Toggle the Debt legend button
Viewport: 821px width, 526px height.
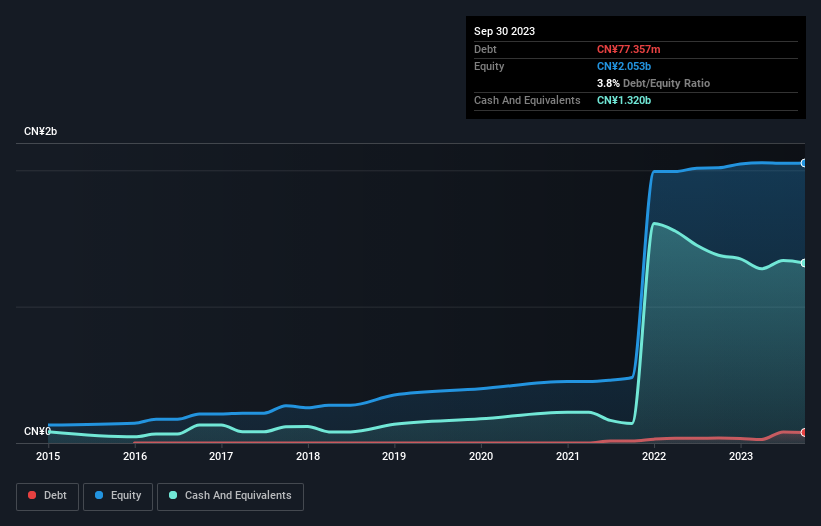[x=47, y=496]
